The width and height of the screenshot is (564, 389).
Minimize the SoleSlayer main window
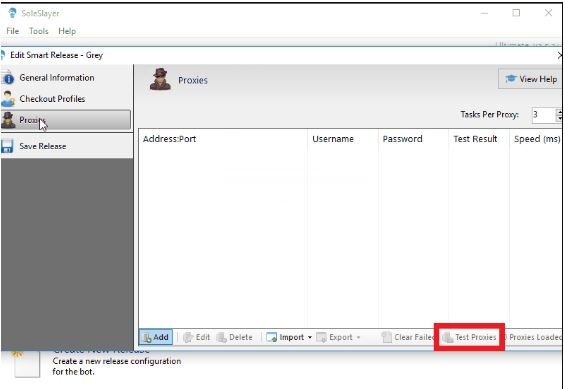[x=484, y=13]
